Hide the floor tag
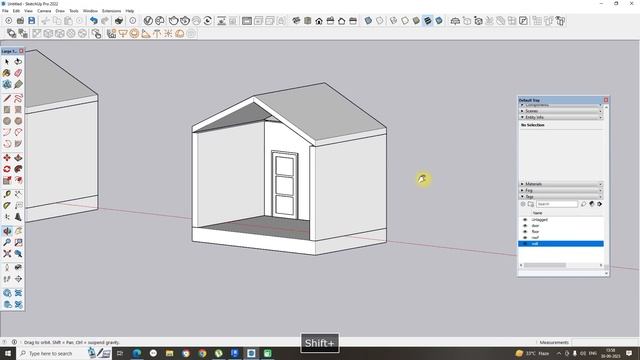This screenshot has width=640, height=360. [525, 231]
